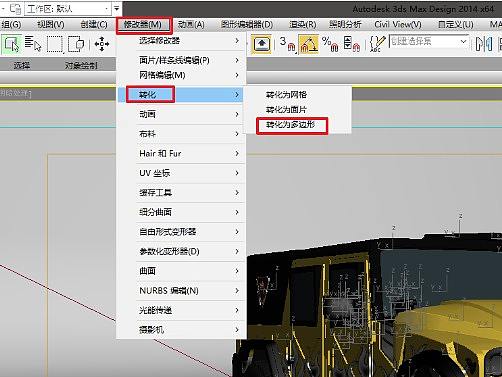
Task: Open the 动画(A) menu in menu bar
Action: tap(191, 25)
